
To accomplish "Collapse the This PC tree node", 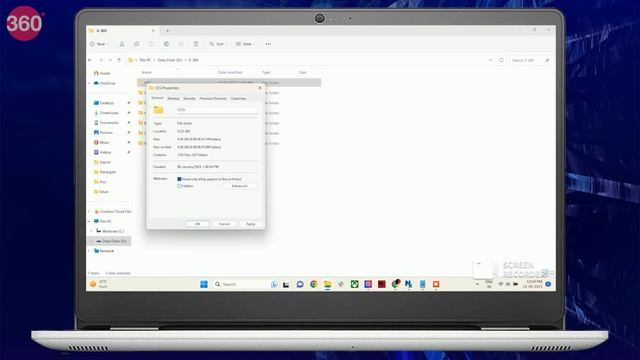I will coord(89,221).
